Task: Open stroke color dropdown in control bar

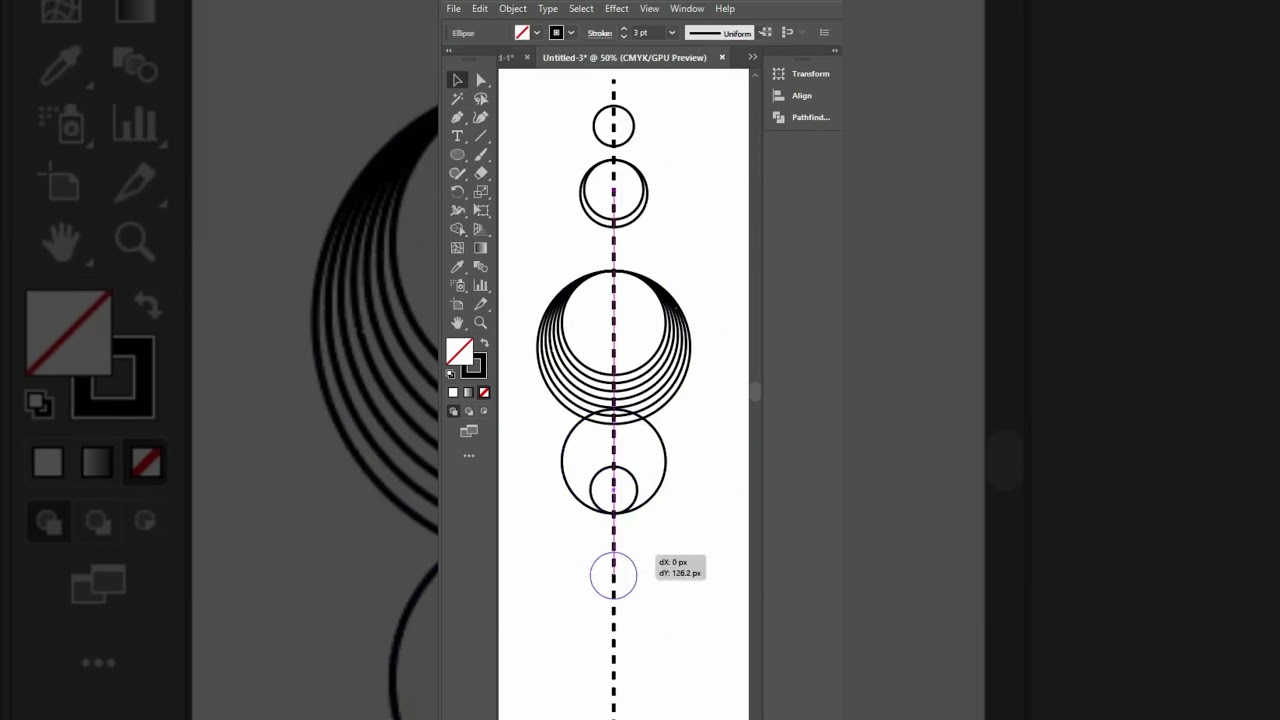Action: 571,33
